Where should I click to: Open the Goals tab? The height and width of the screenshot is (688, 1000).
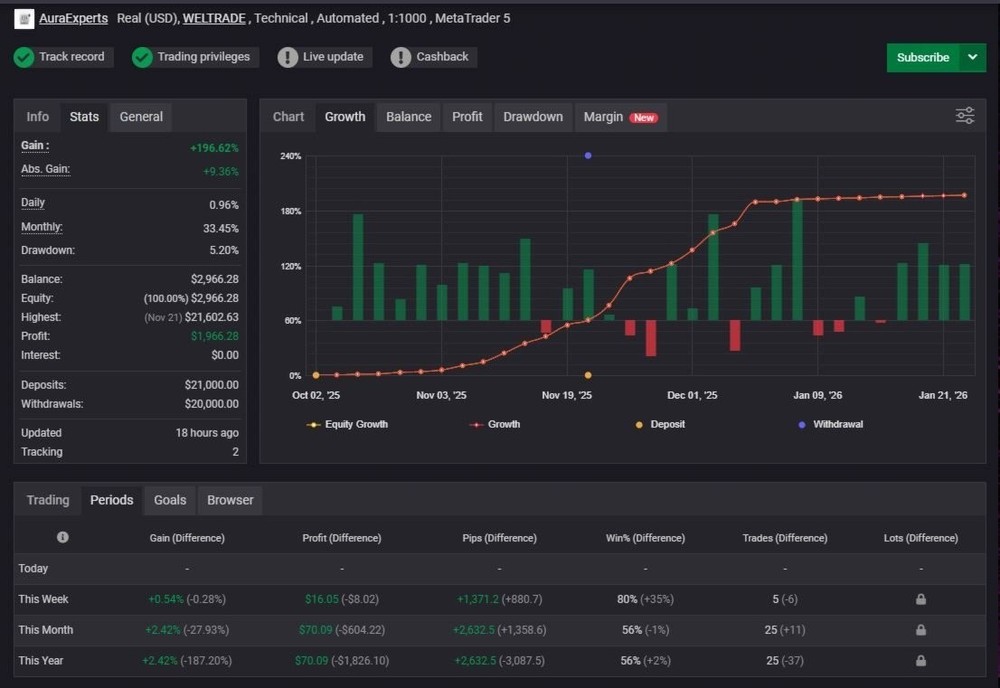pos(169,500)
